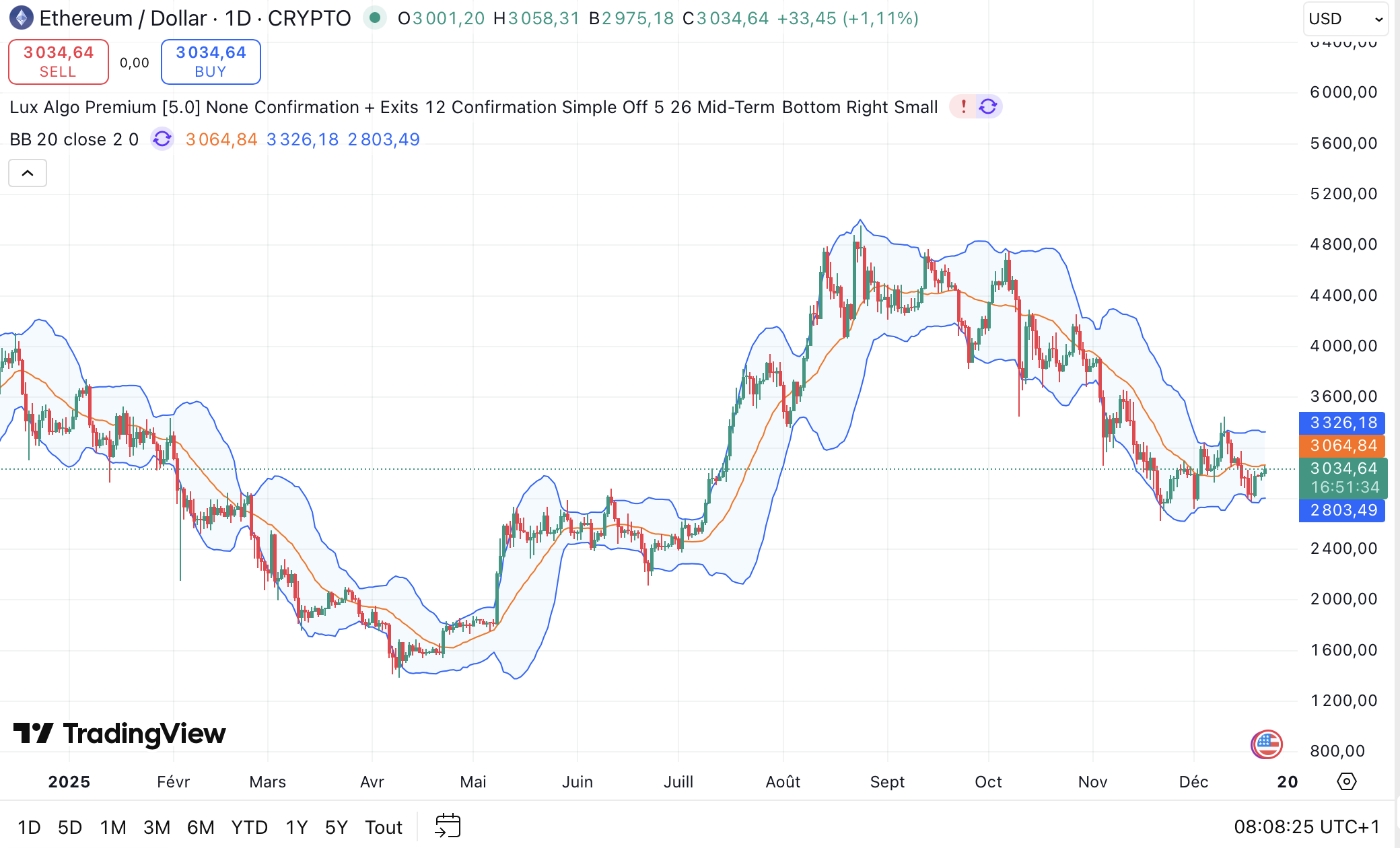
Task: Click the BB 20 close indicator title
Action: pos(74,139)
